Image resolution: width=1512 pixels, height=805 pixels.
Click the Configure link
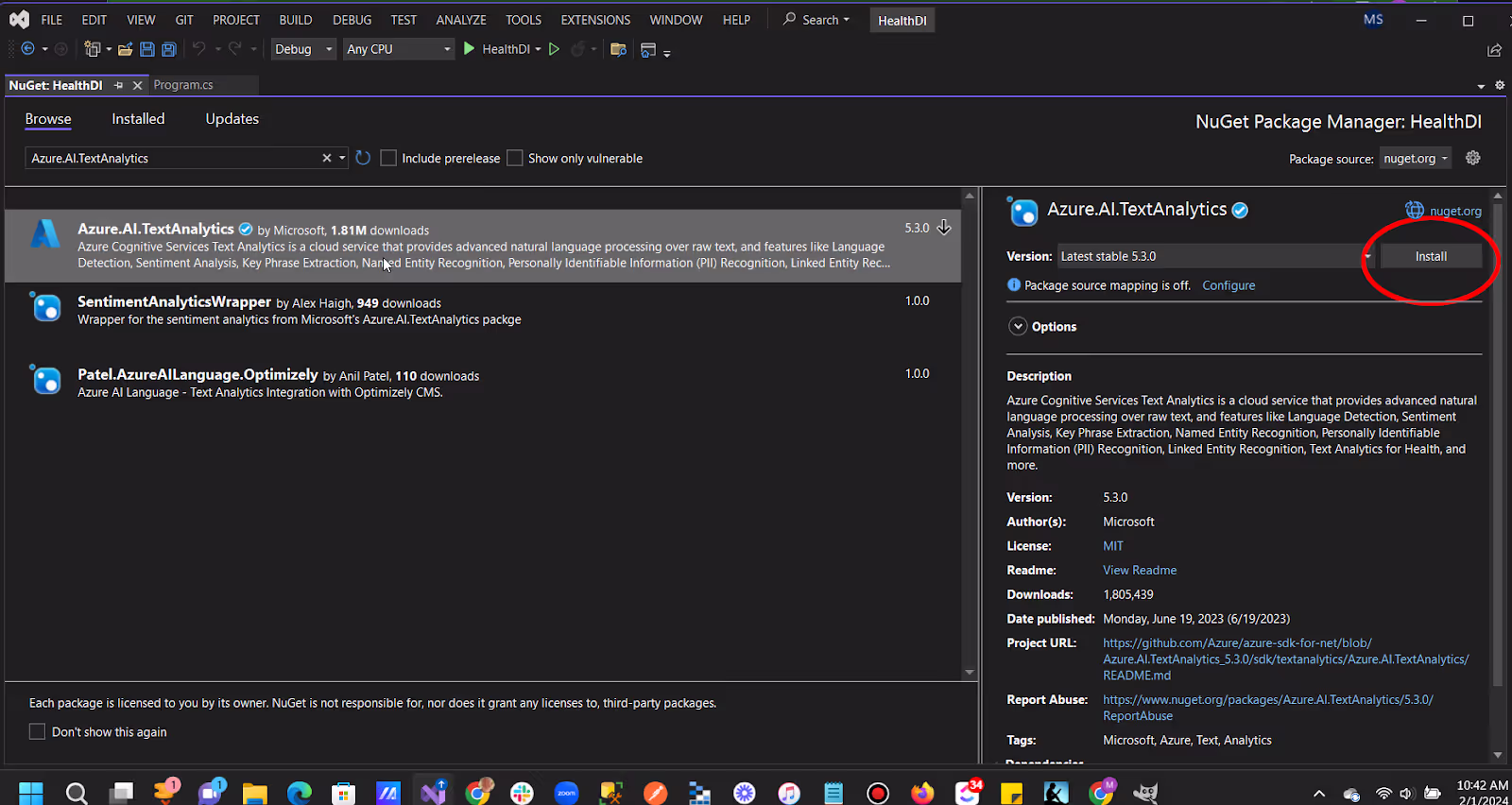[1228, 285]
